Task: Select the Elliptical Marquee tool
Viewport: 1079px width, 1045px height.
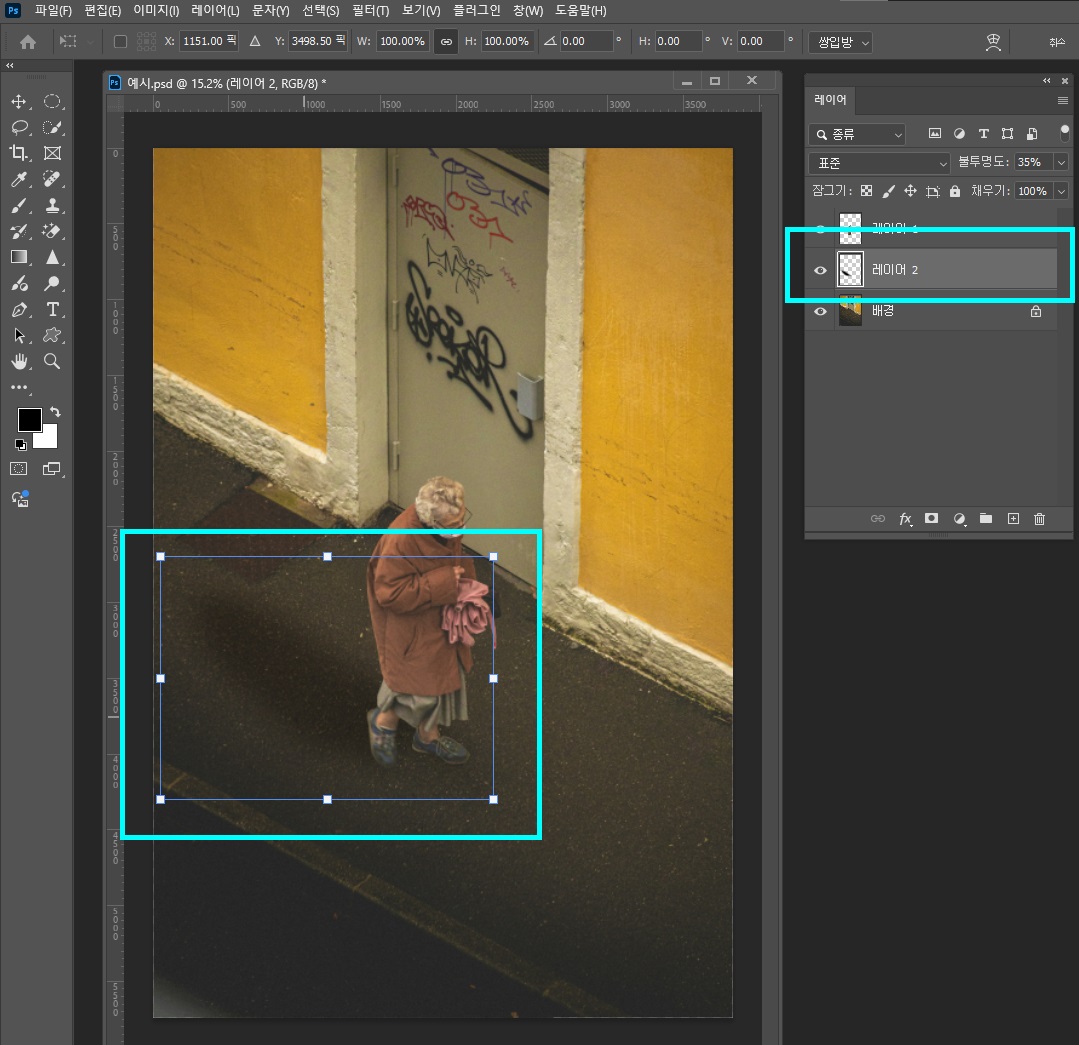Action: [52, 102]
